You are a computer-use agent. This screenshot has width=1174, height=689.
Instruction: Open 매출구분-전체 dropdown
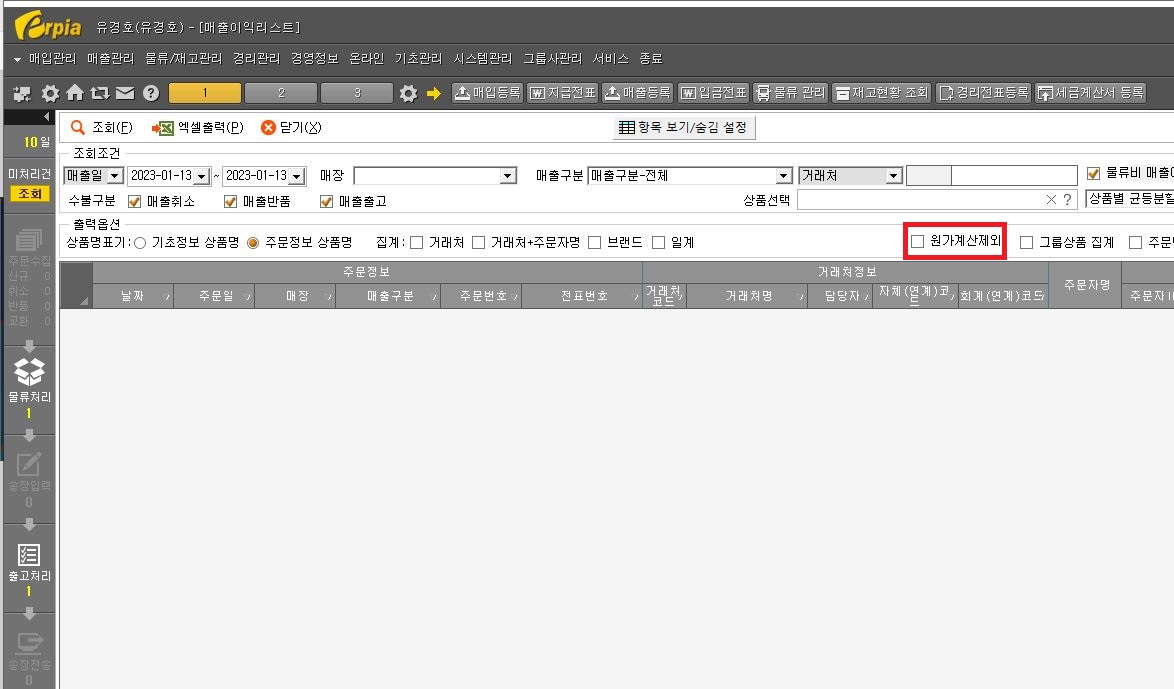(x=784, y=176)
